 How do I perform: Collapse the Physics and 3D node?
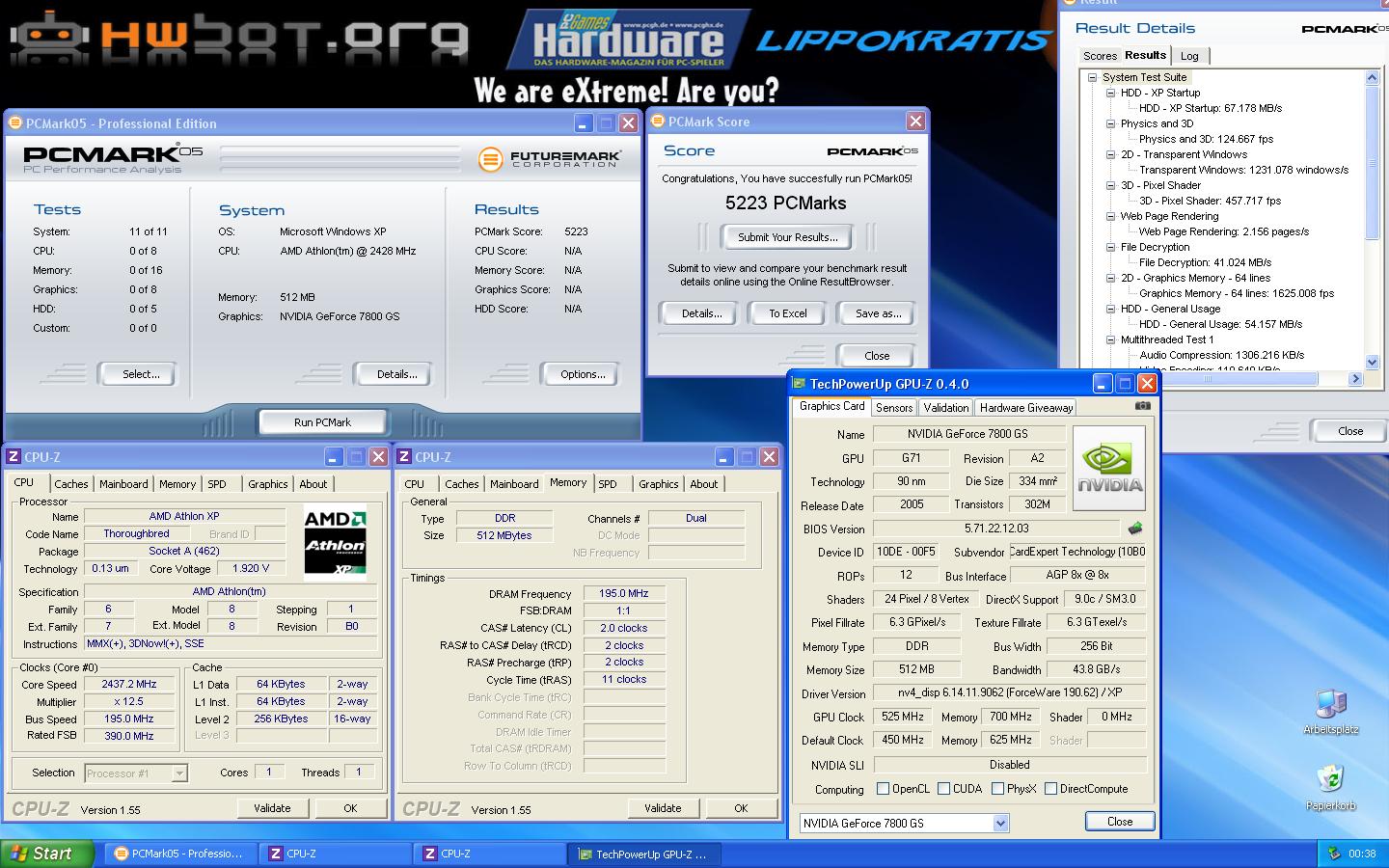point(1111,123)
